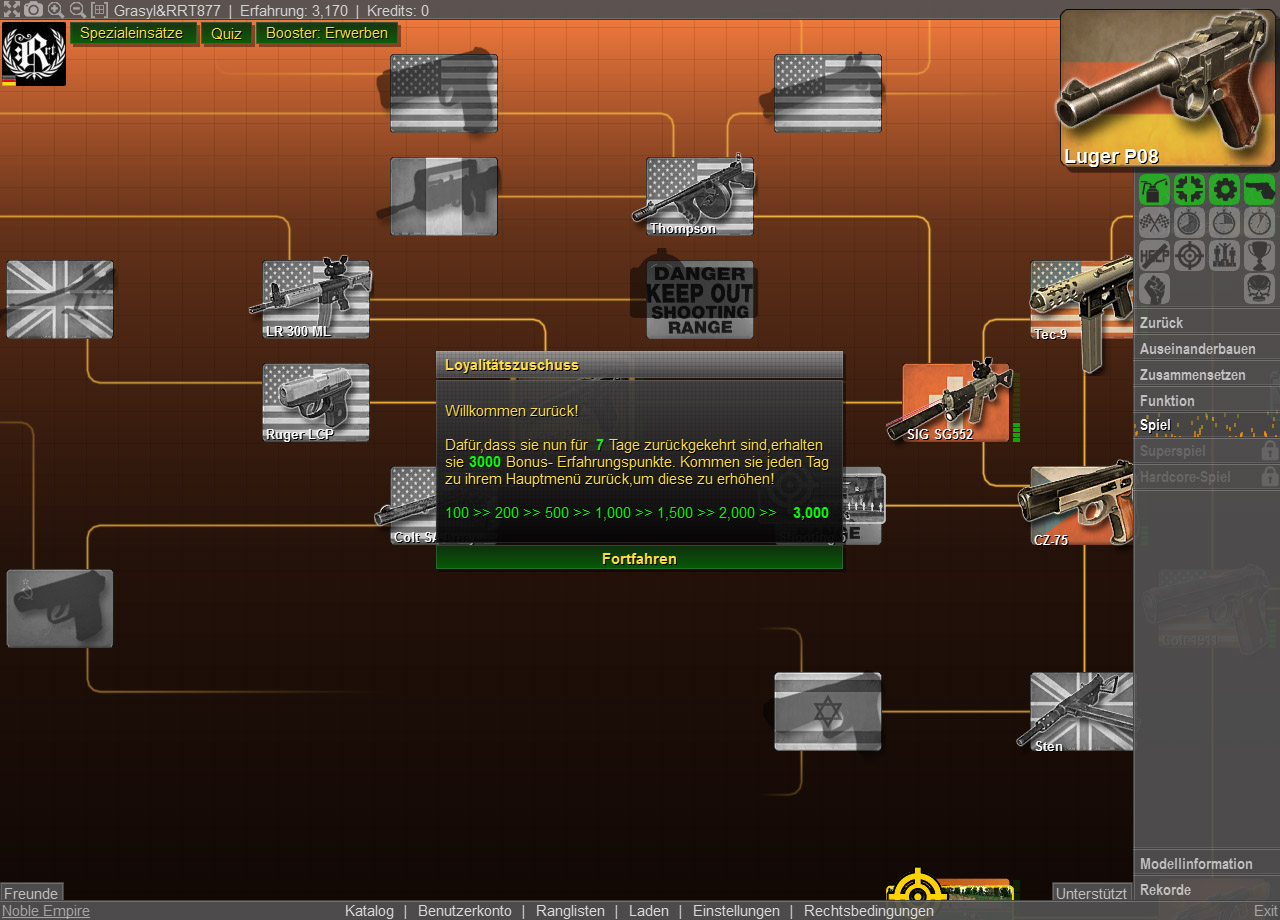Image resolution: width=1280 pixels, height=920 pixels.
Task: Click the zoom-out magnifier icon
Action: (77, 9)
